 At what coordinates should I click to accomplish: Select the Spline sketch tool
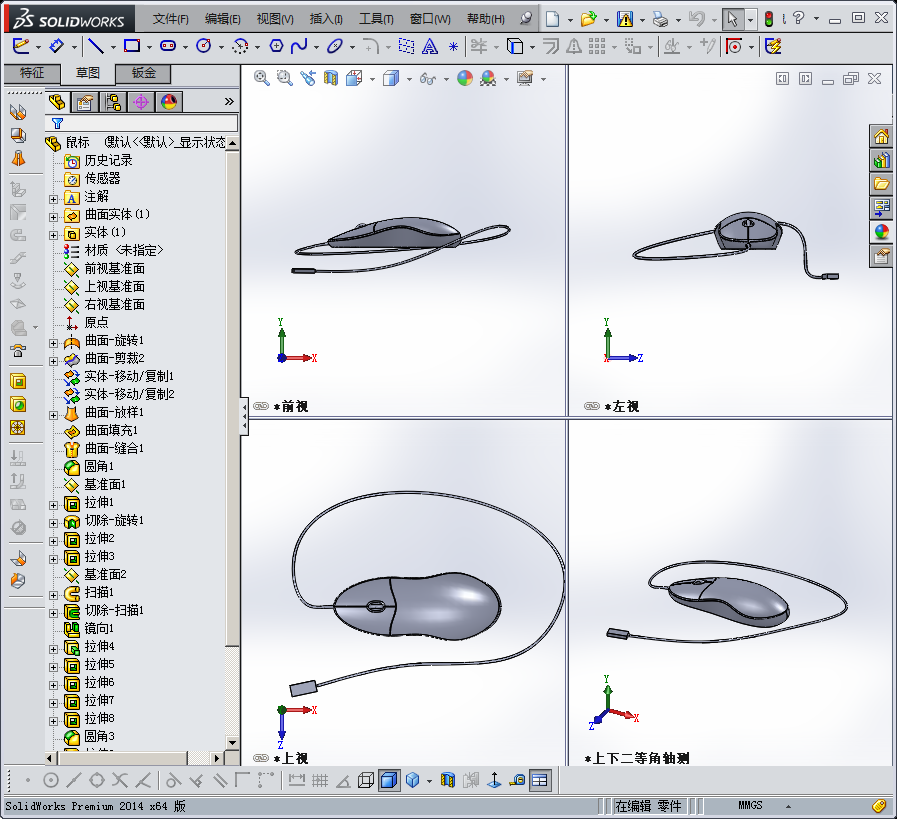click(299, 46)
